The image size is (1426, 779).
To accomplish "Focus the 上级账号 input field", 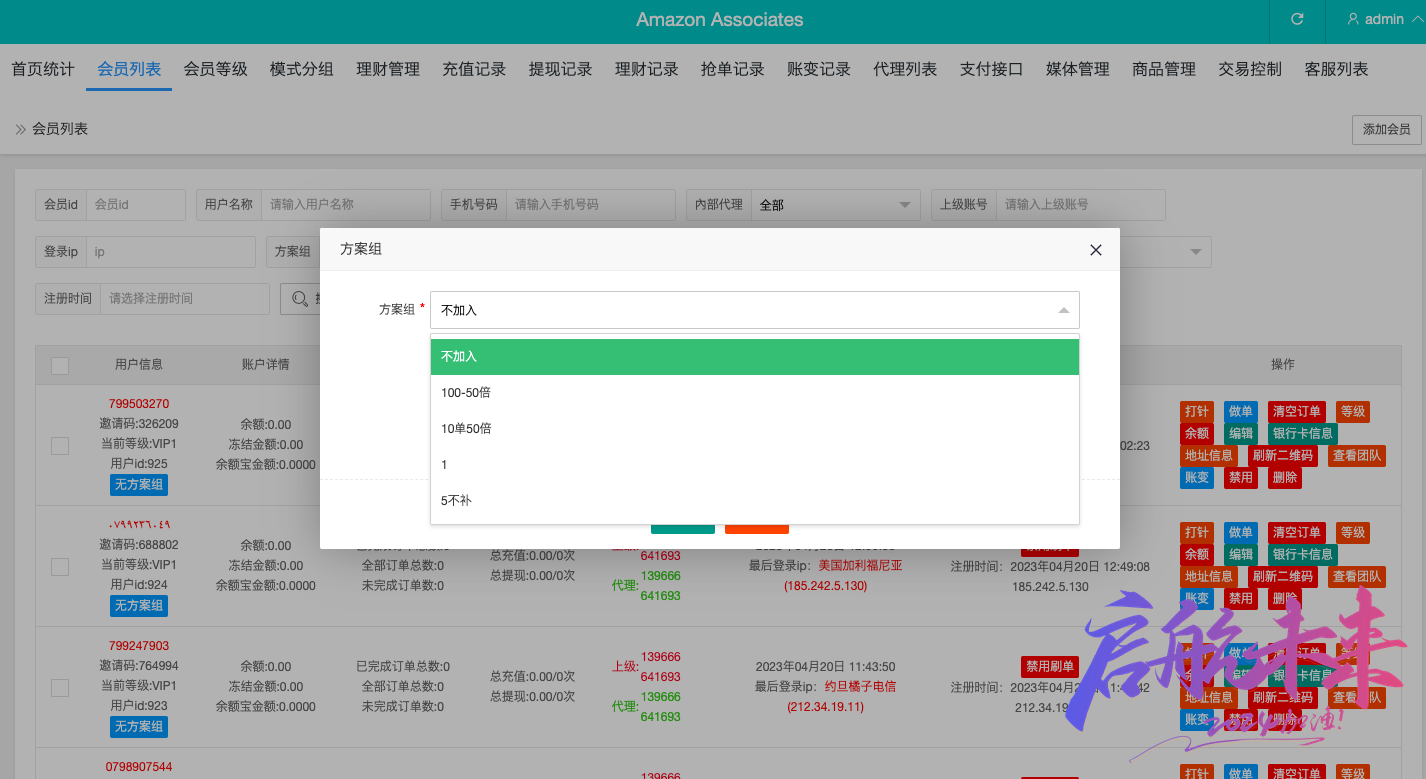I will [1080, 204].
